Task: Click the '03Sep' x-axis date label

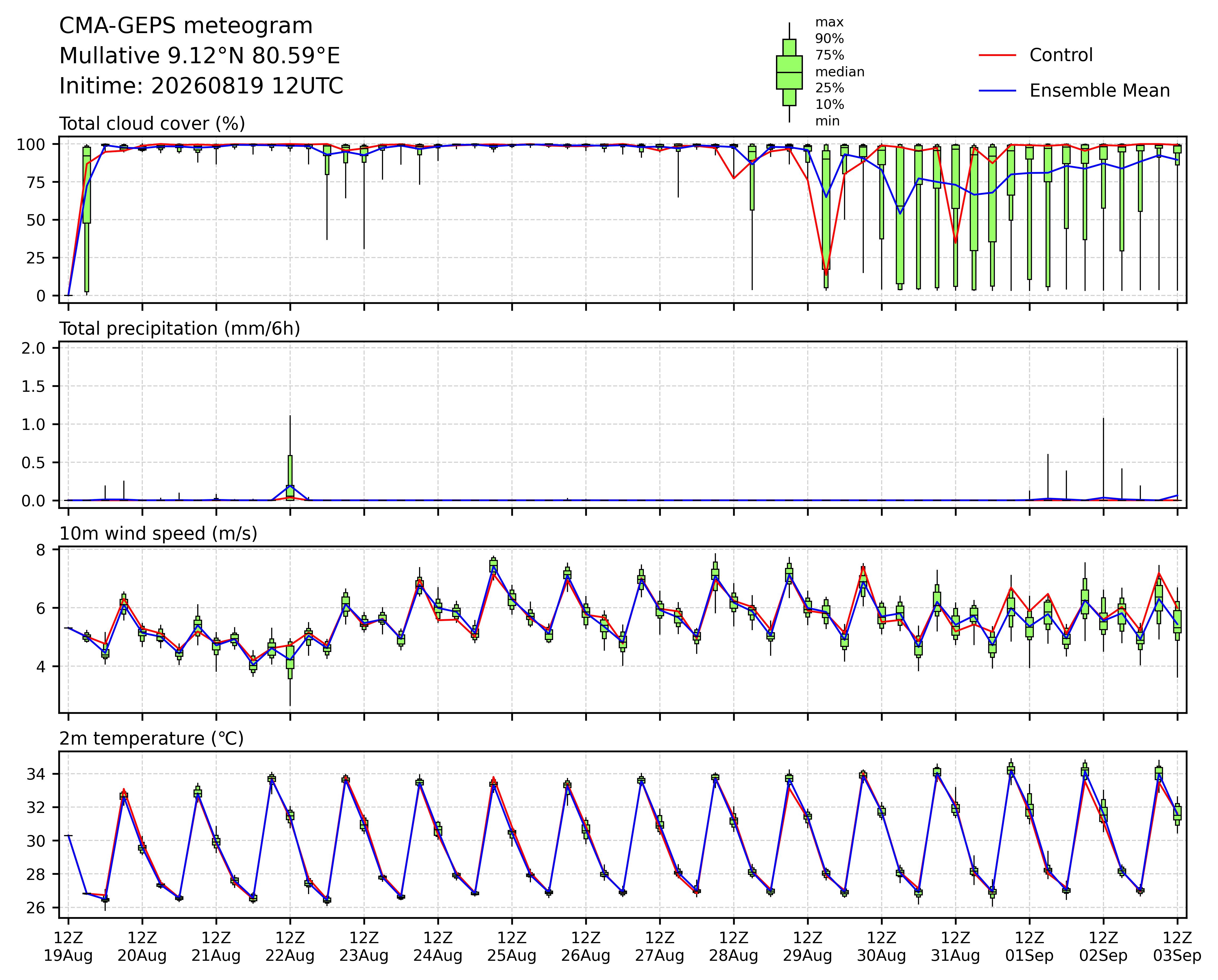Action: (1177, 956)
